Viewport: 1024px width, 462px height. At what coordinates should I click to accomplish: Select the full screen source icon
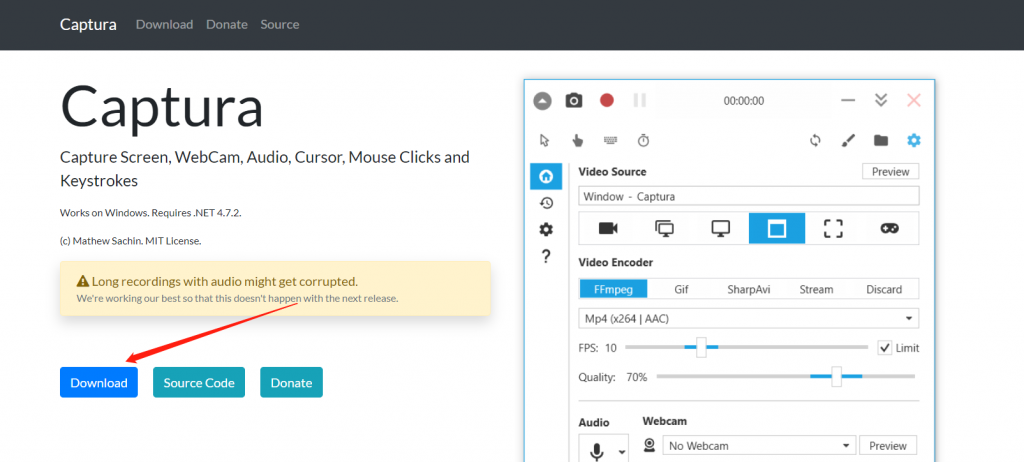664,228
